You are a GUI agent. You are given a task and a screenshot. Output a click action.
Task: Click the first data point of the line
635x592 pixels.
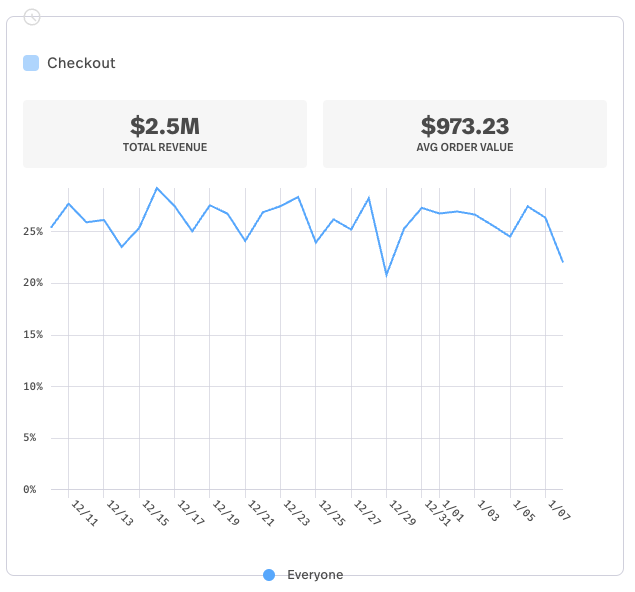tap(51, 228)
